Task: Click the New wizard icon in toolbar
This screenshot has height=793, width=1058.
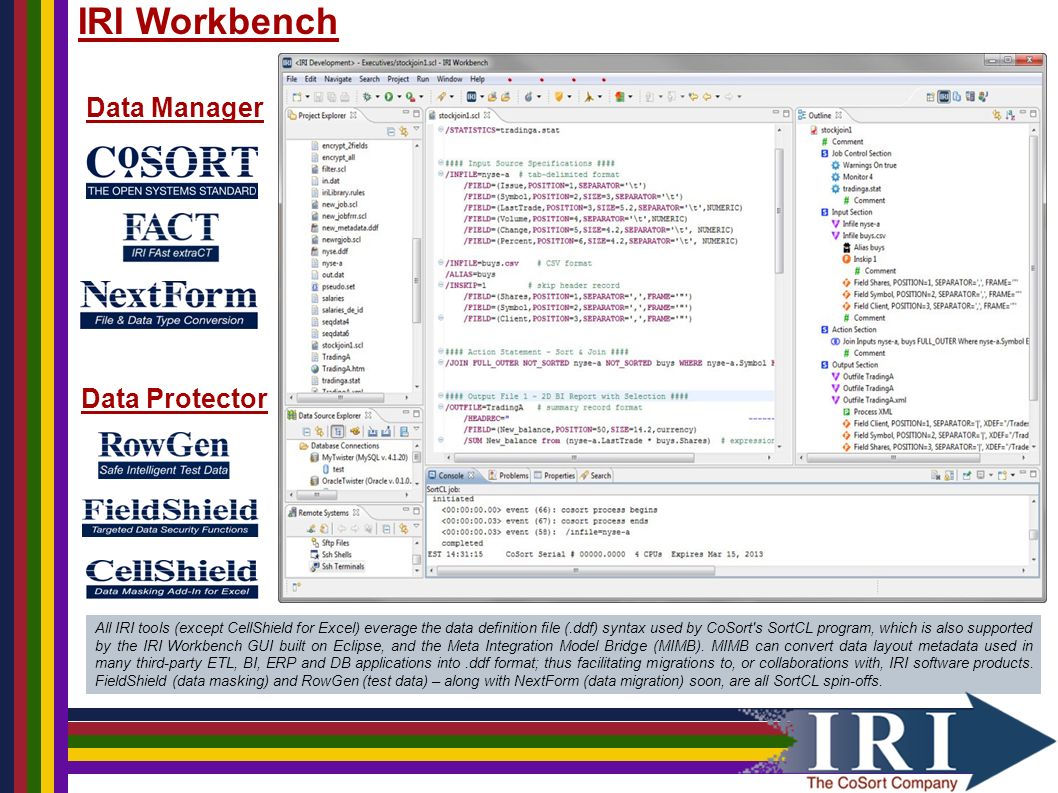Action: [x=297, y=97]
